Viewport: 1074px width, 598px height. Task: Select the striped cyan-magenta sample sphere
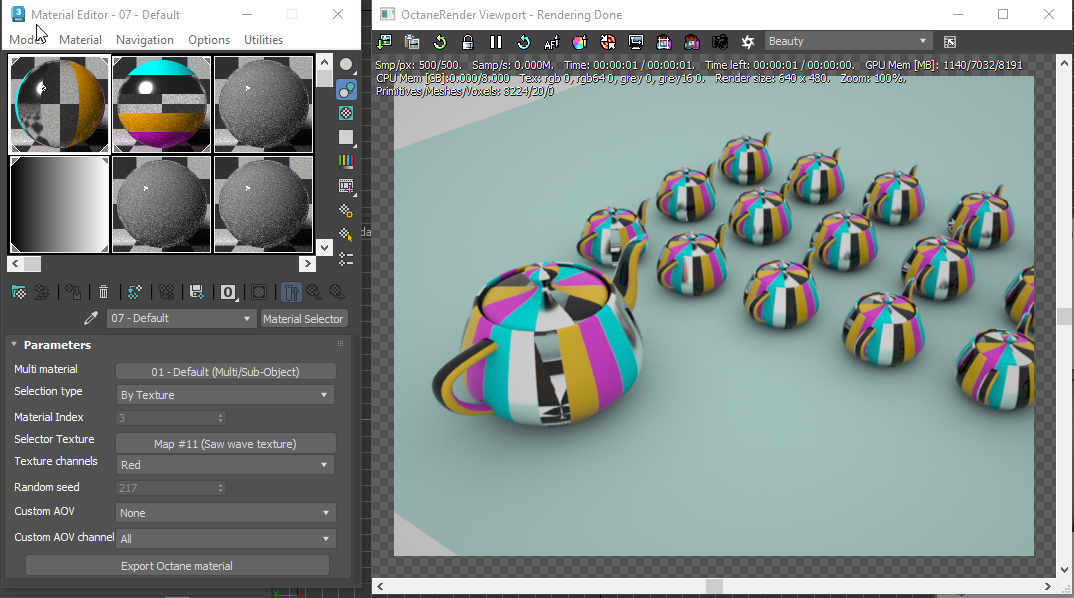click(161, 104)
